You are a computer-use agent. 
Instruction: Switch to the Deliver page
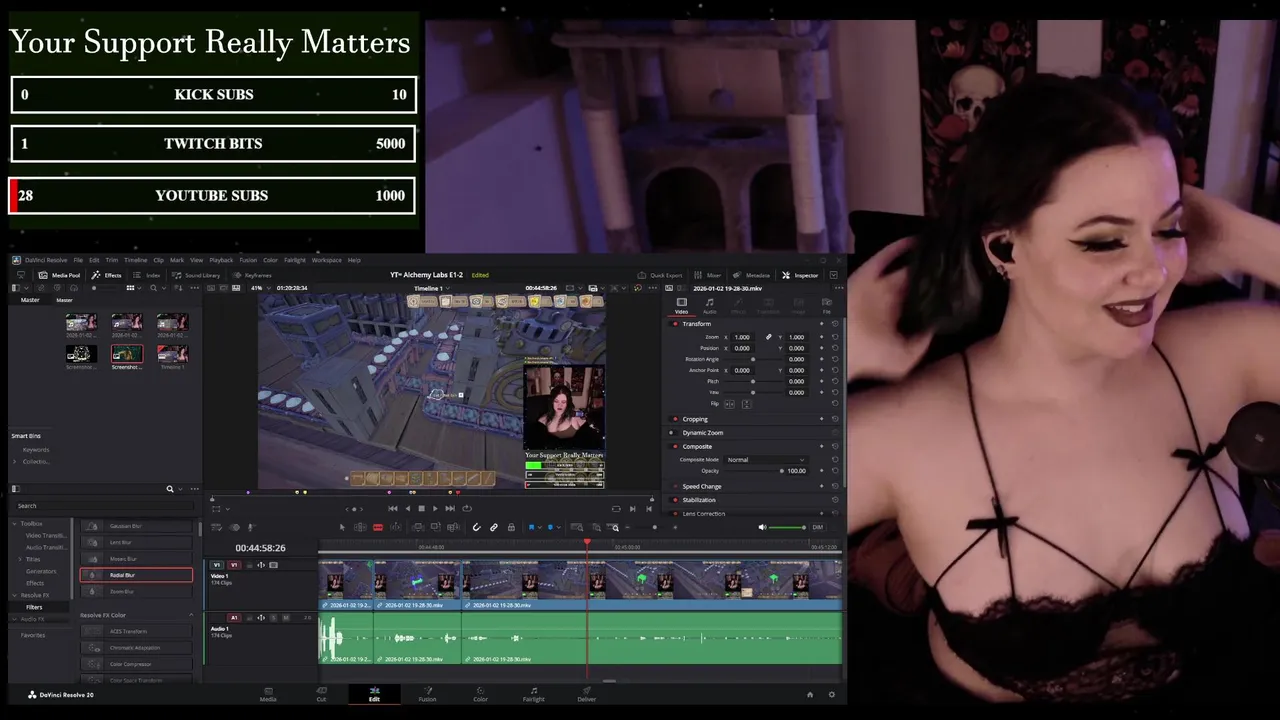587,693
